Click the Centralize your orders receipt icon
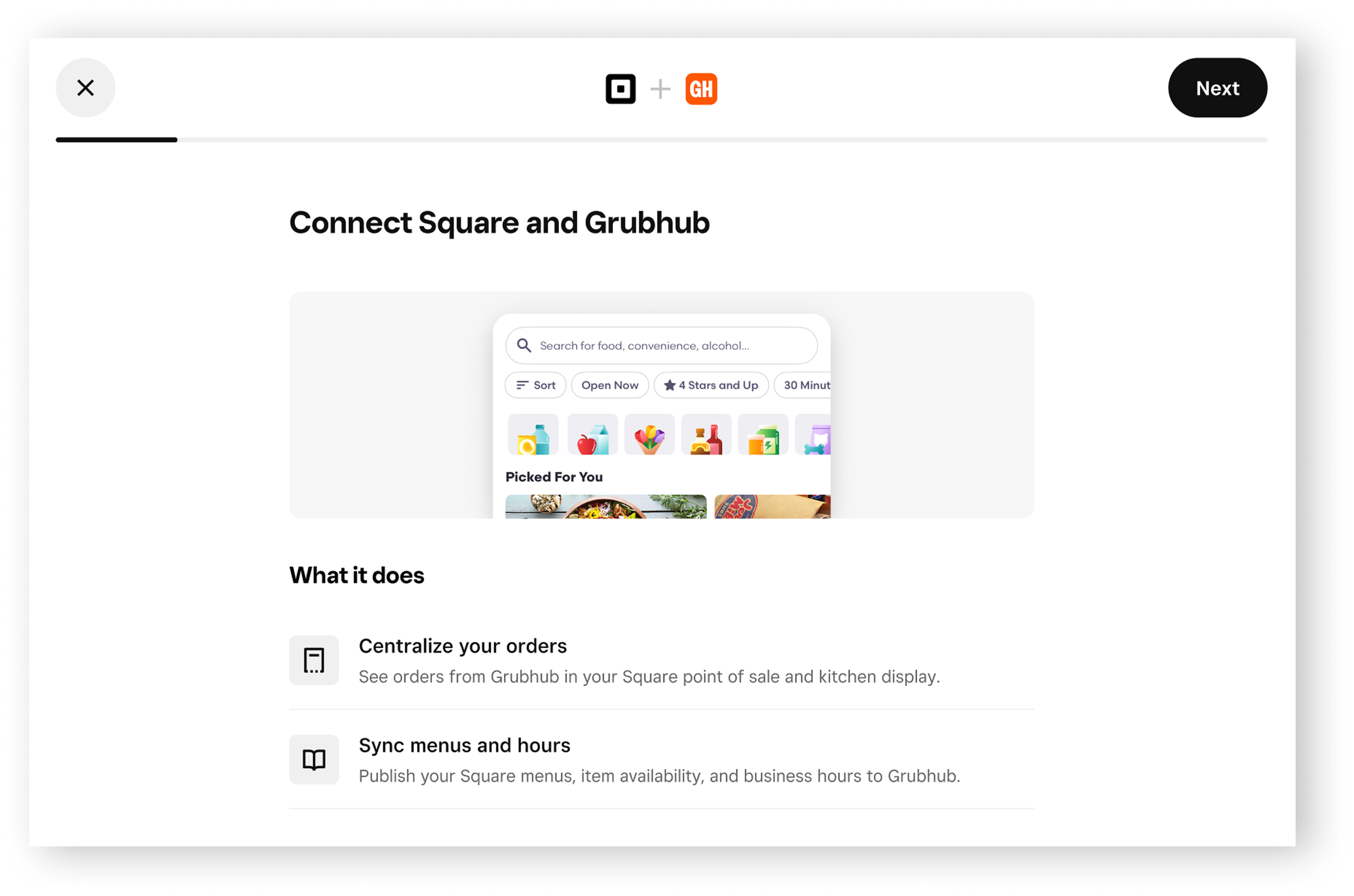Screen dimensions: 1354x896 [314, 660]
